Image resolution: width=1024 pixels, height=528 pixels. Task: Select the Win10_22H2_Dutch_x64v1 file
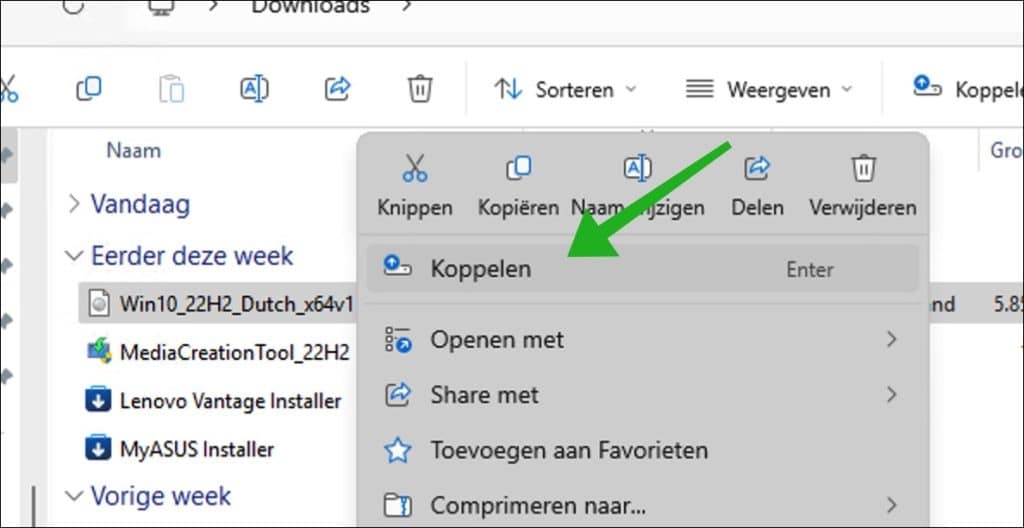tap(236, 304)
